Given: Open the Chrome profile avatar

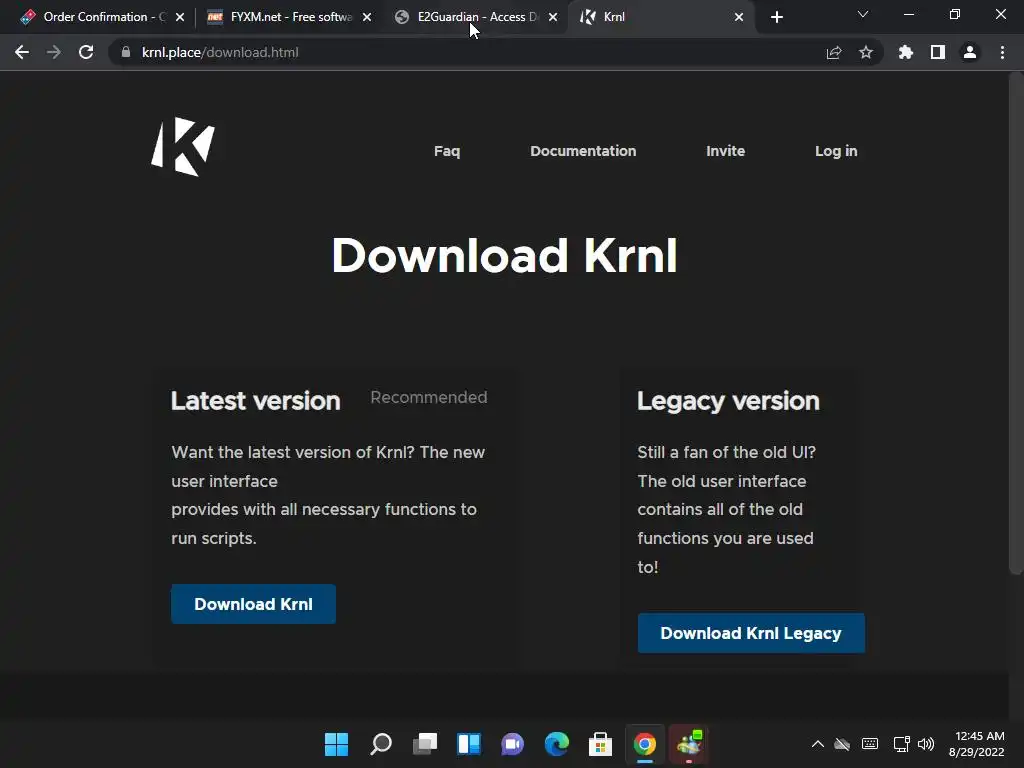Looking at the screenshot, I should click(x=970, y=52).
